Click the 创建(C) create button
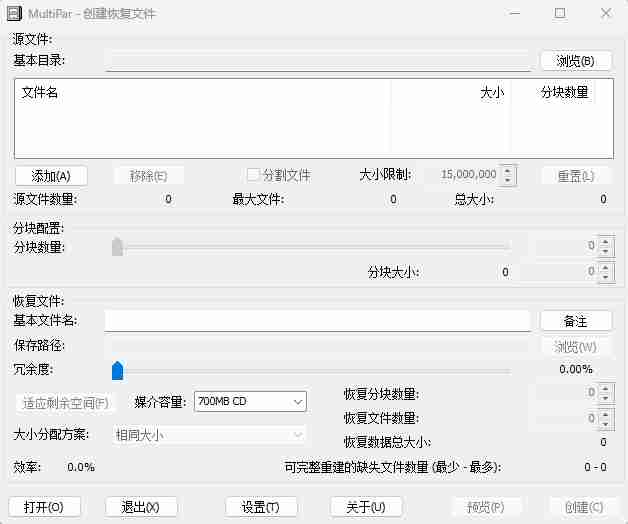This screenshot has width=628, height=524. pyautogui.click(x=584, y=507)
